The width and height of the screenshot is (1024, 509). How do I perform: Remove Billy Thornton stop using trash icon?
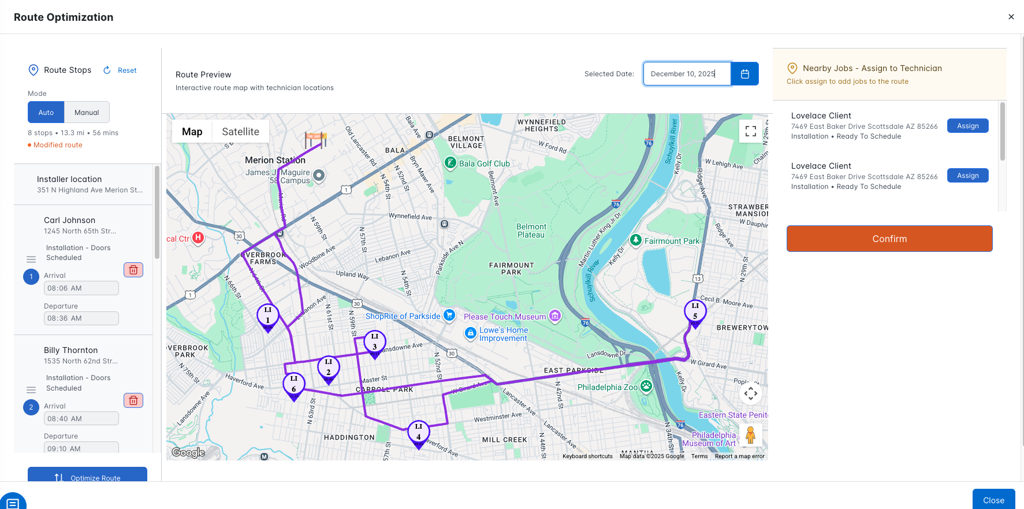133,401
